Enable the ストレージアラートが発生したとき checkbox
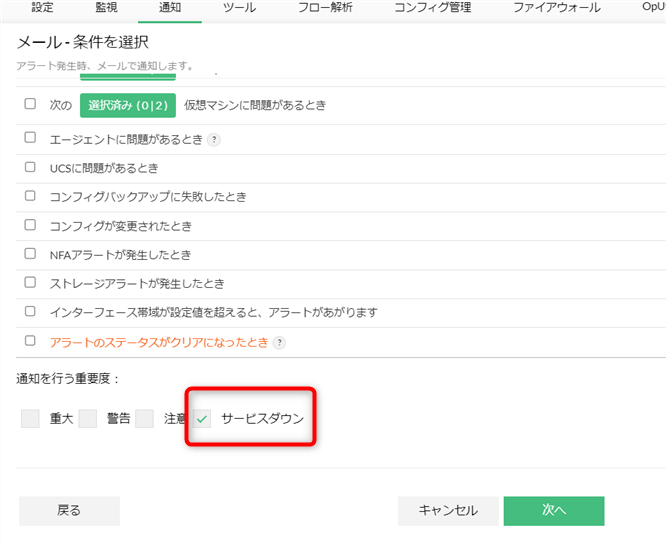Screen dimensions: 666x546 tap(30, 283)
